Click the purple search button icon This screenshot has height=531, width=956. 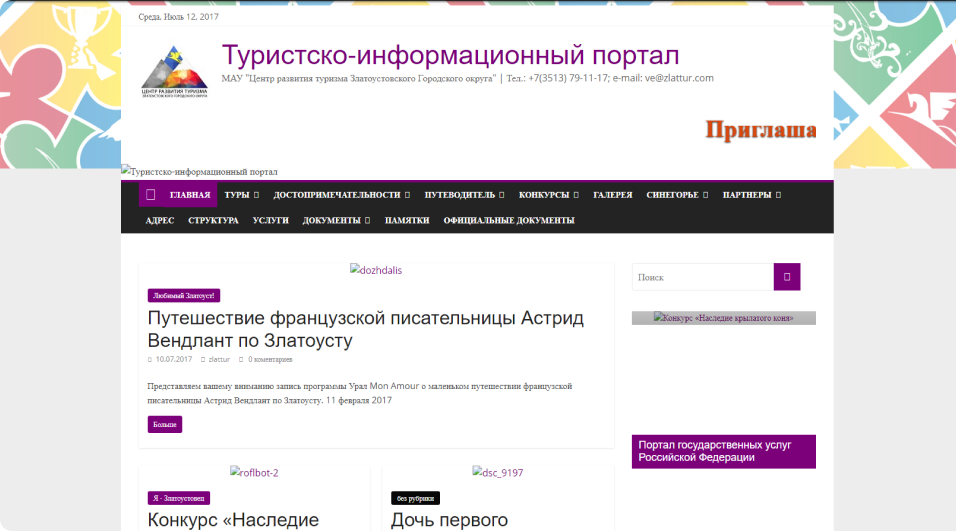[787, 277]
